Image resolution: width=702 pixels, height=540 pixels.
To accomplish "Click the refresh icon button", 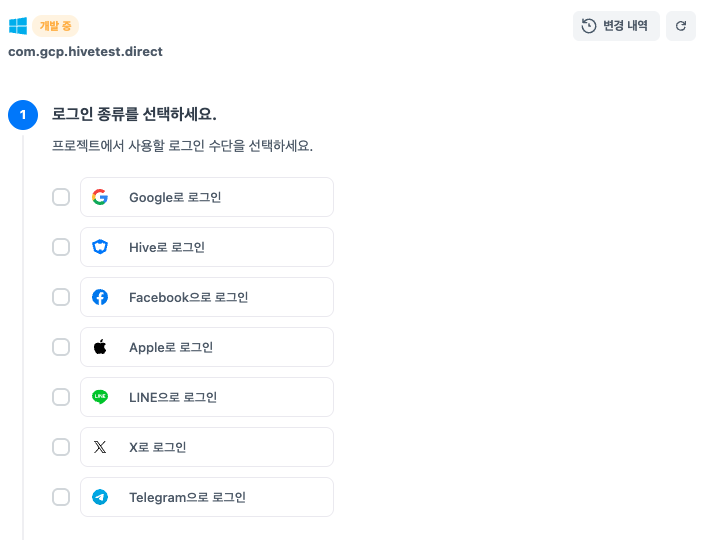I will [681, 26].
